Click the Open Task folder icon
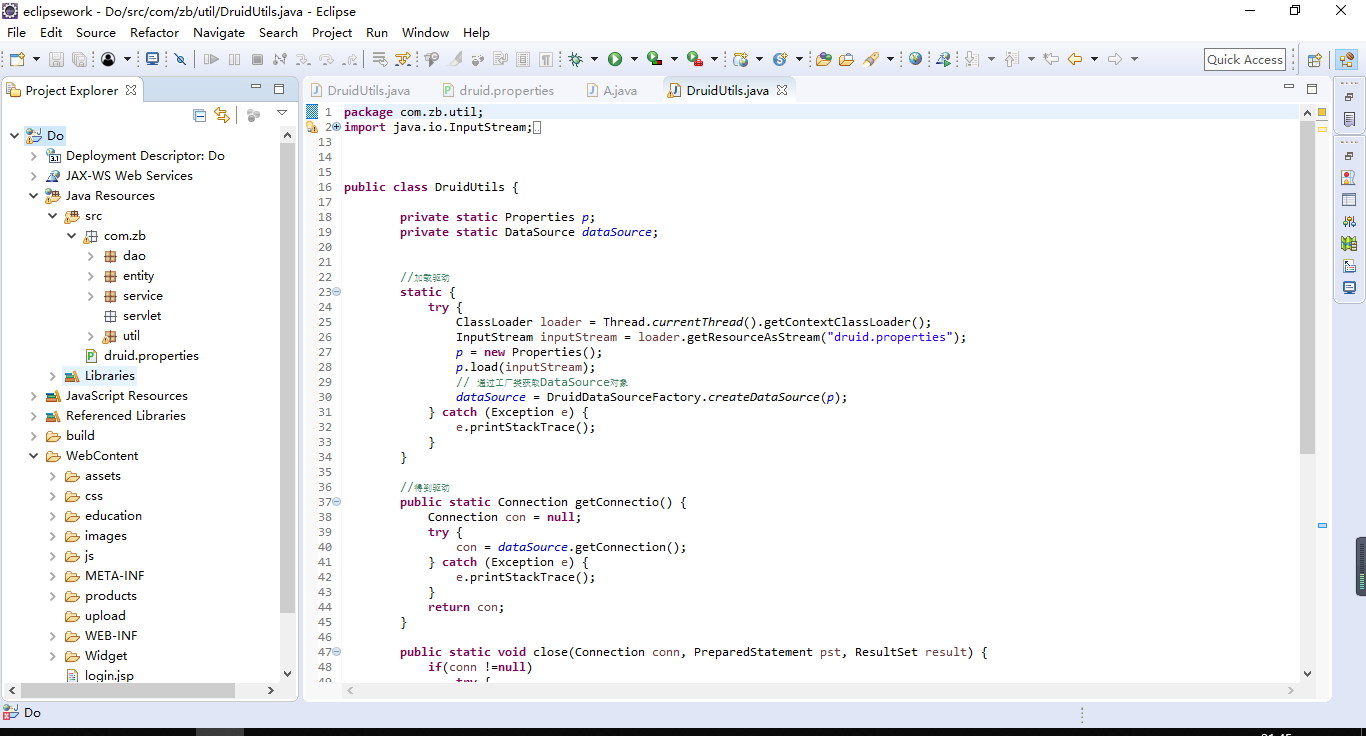 point(846,59)
